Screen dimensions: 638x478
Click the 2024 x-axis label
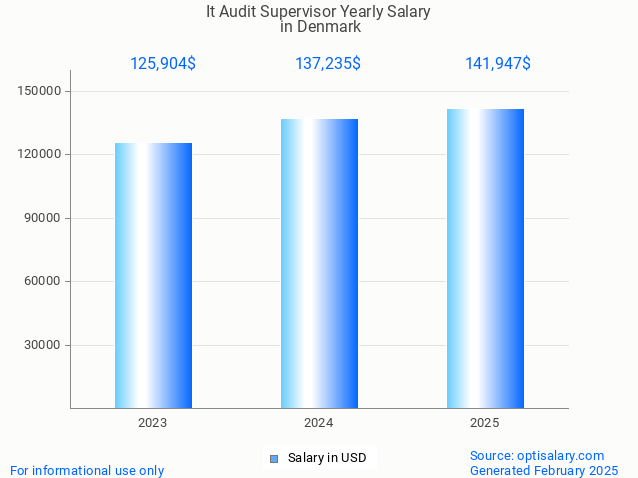(319, 423)
